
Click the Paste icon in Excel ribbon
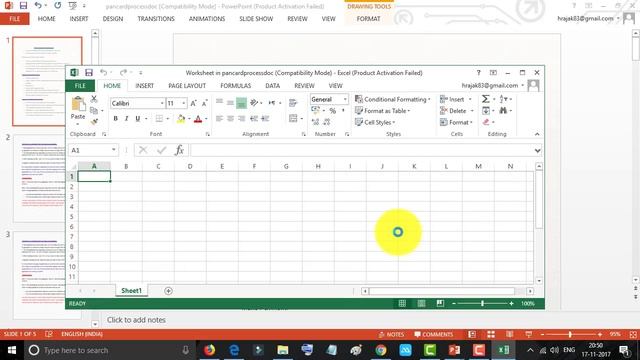click(x=78, y=104)
